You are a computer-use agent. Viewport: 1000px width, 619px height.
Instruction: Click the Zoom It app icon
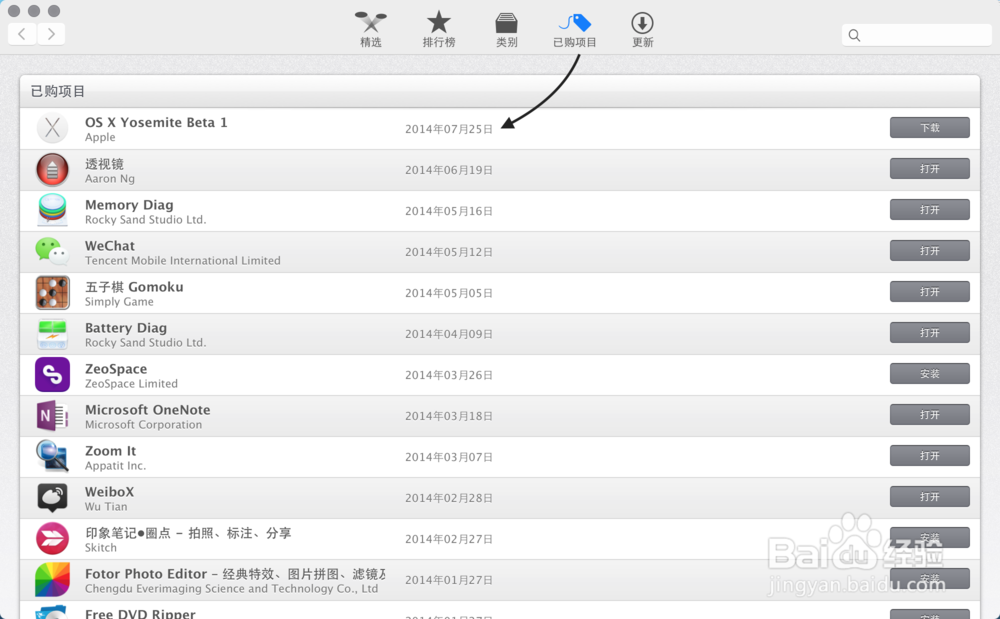pyautogui.click(x=51, y=456)
